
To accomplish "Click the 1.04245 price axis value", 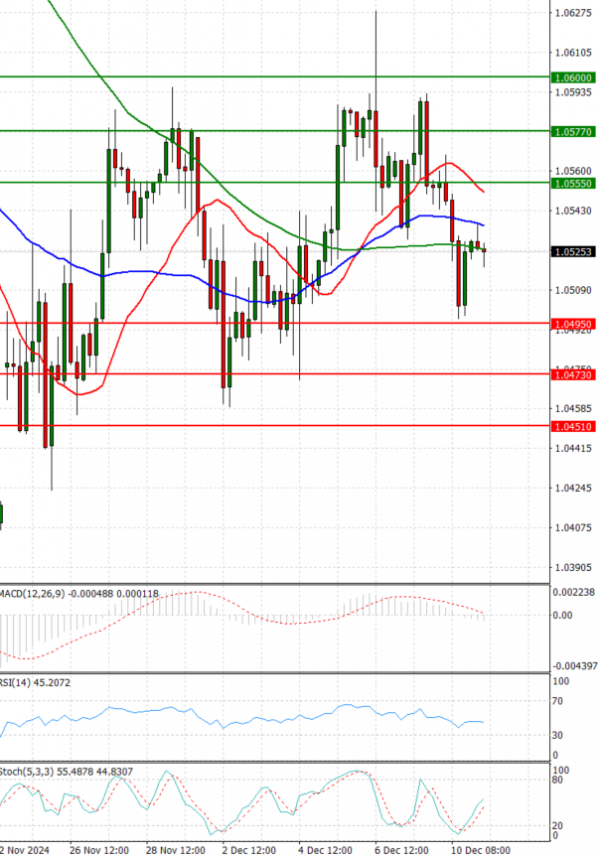I will (573, 488).
